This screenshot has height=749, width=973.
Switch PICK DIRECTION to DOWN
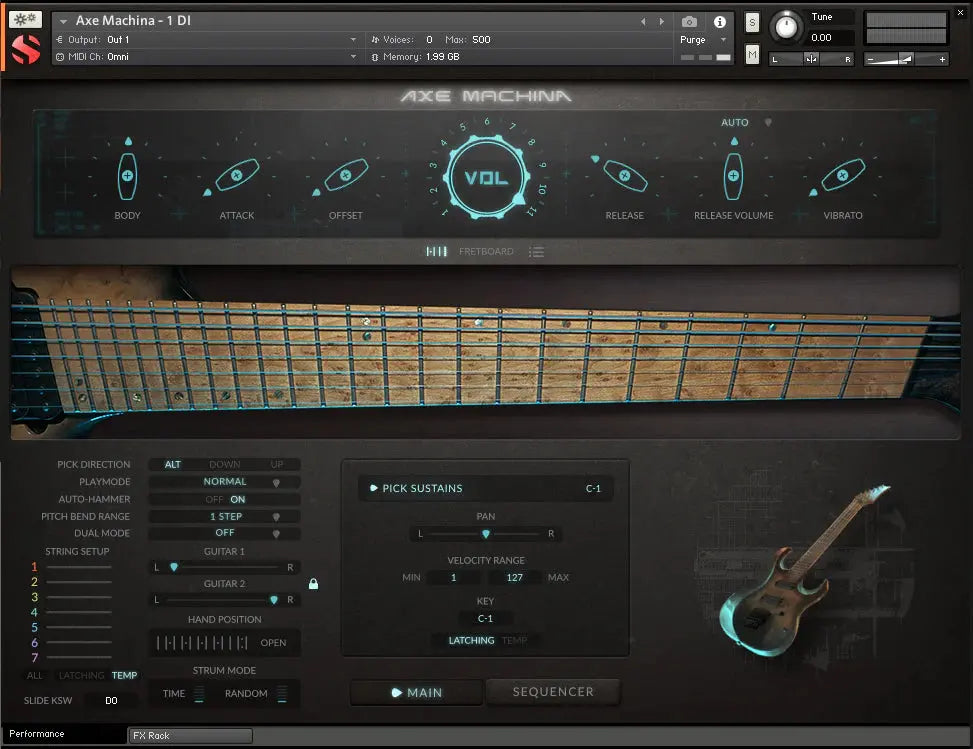[x=226, y=464]
